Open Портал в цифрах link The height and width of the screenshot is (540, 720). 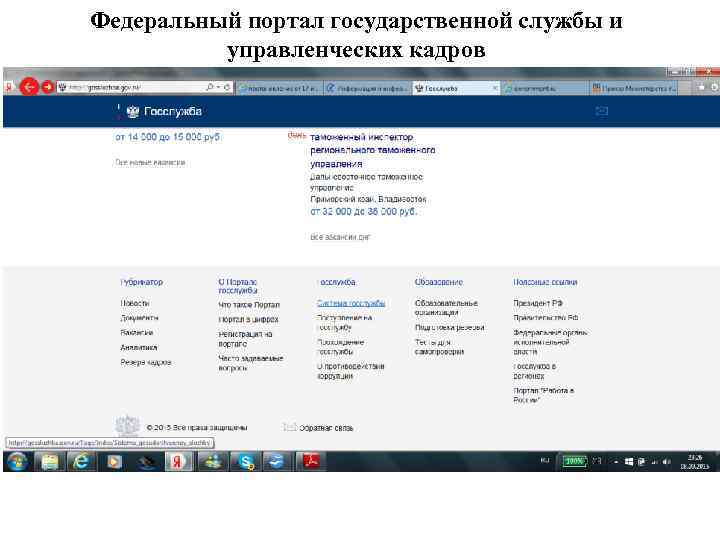(x=248, y=319)
